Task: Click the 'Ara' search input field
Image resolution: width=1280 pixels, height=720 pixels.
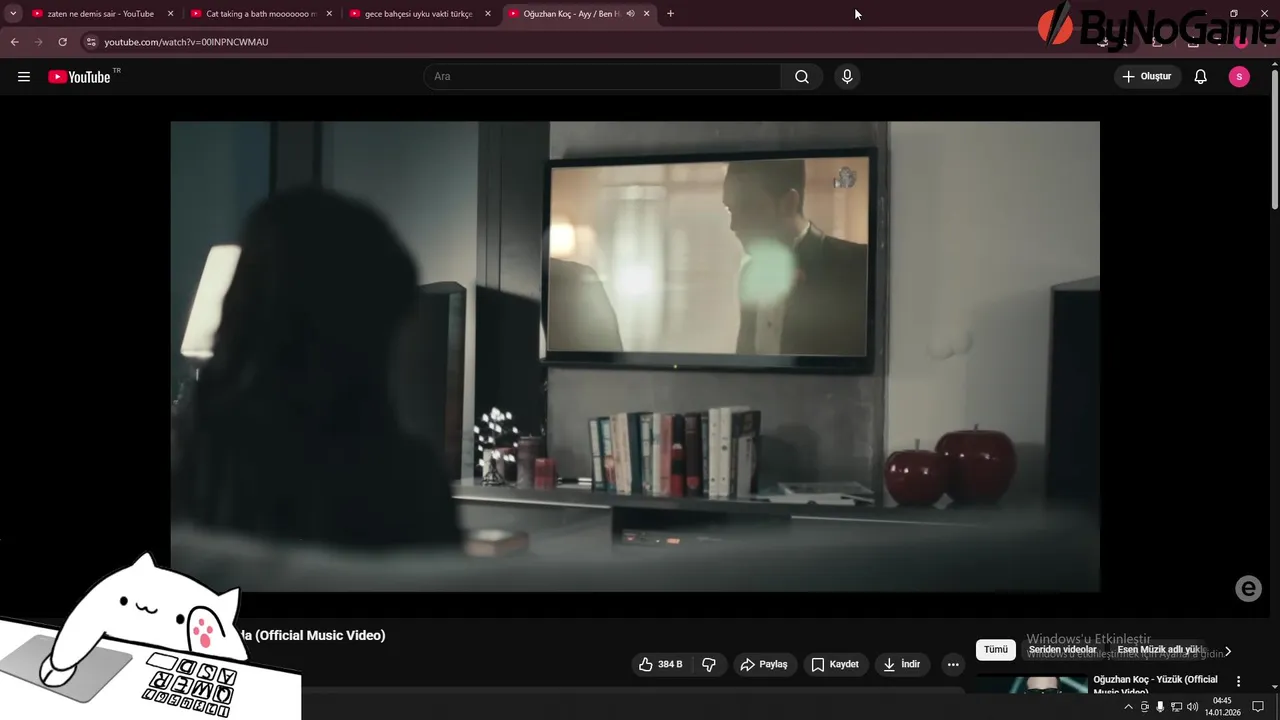Action: 603,77
